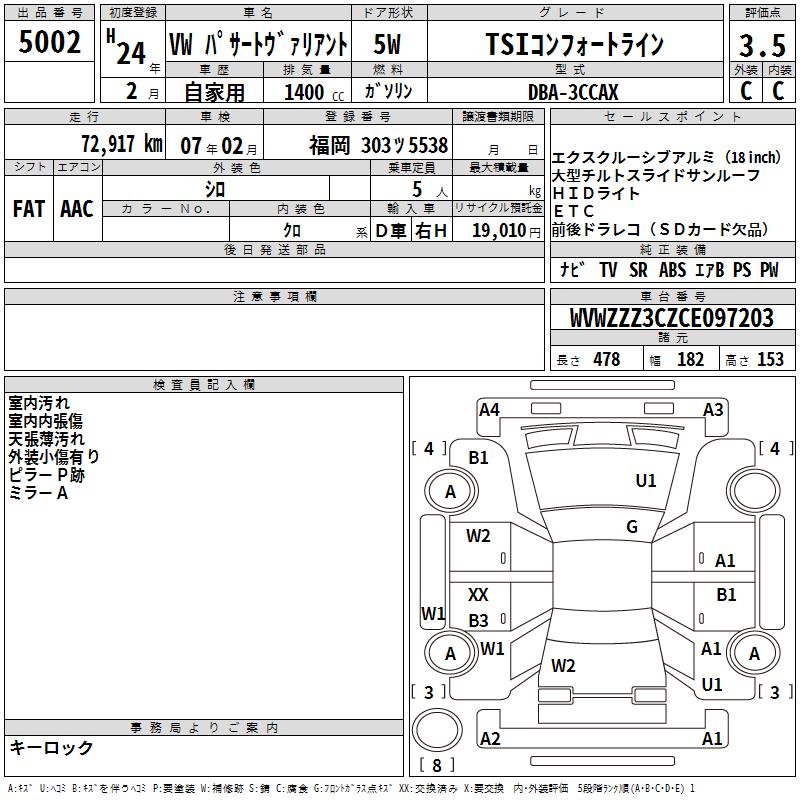Click the transmission value FAT

pos(29,209)
